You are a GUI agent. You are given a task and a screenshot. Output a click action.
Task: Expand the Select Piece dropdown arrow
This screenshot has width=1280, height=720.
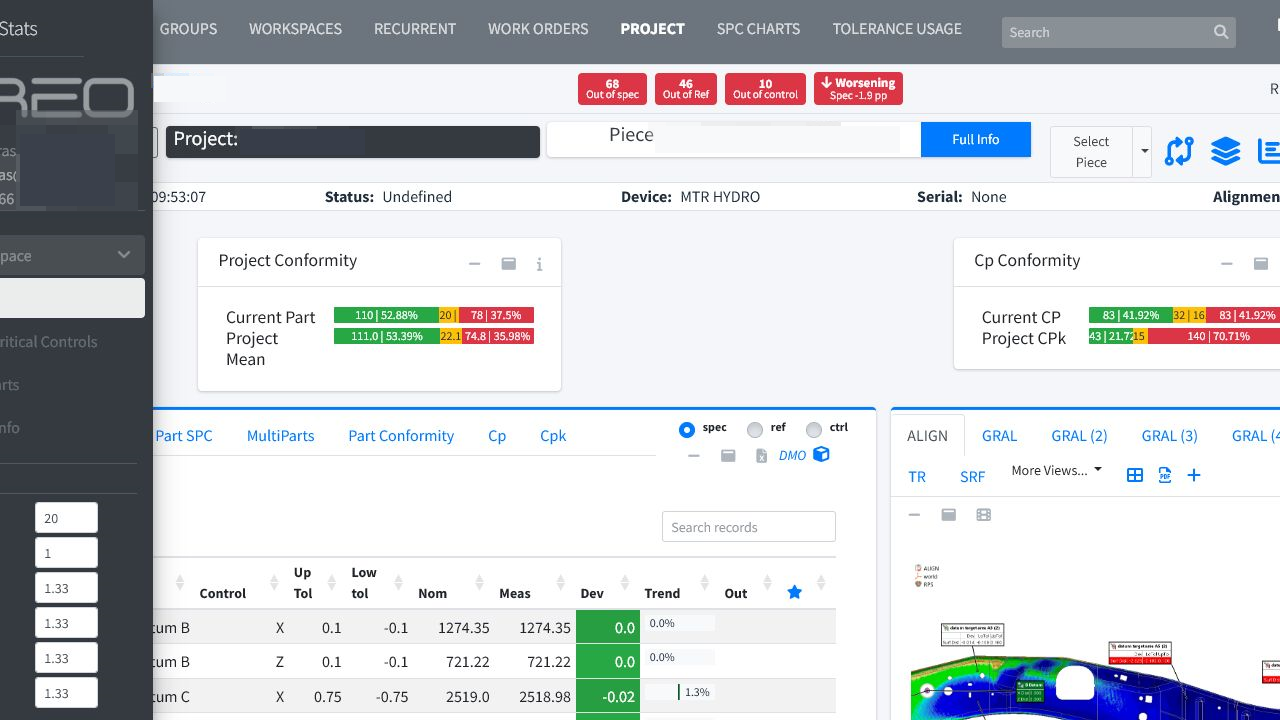pyautogui.click(x=1143, y=152)
